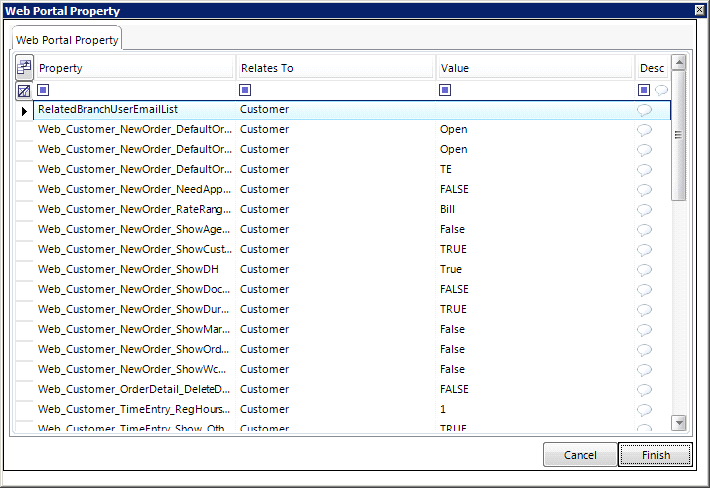Screen dimensions: 710x488
Task: Sort by the Property column header
Action: 135,68
